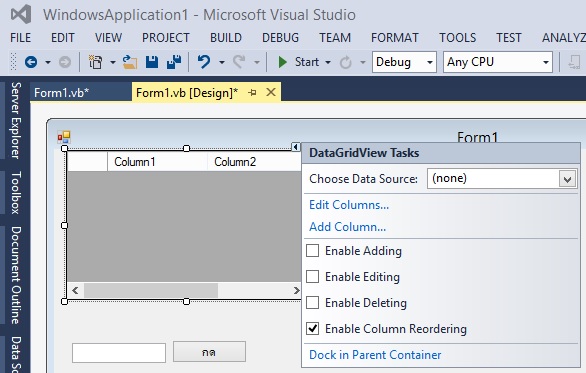
Task: Click Dock in Parent Container link
Action: tap(375, 355)
